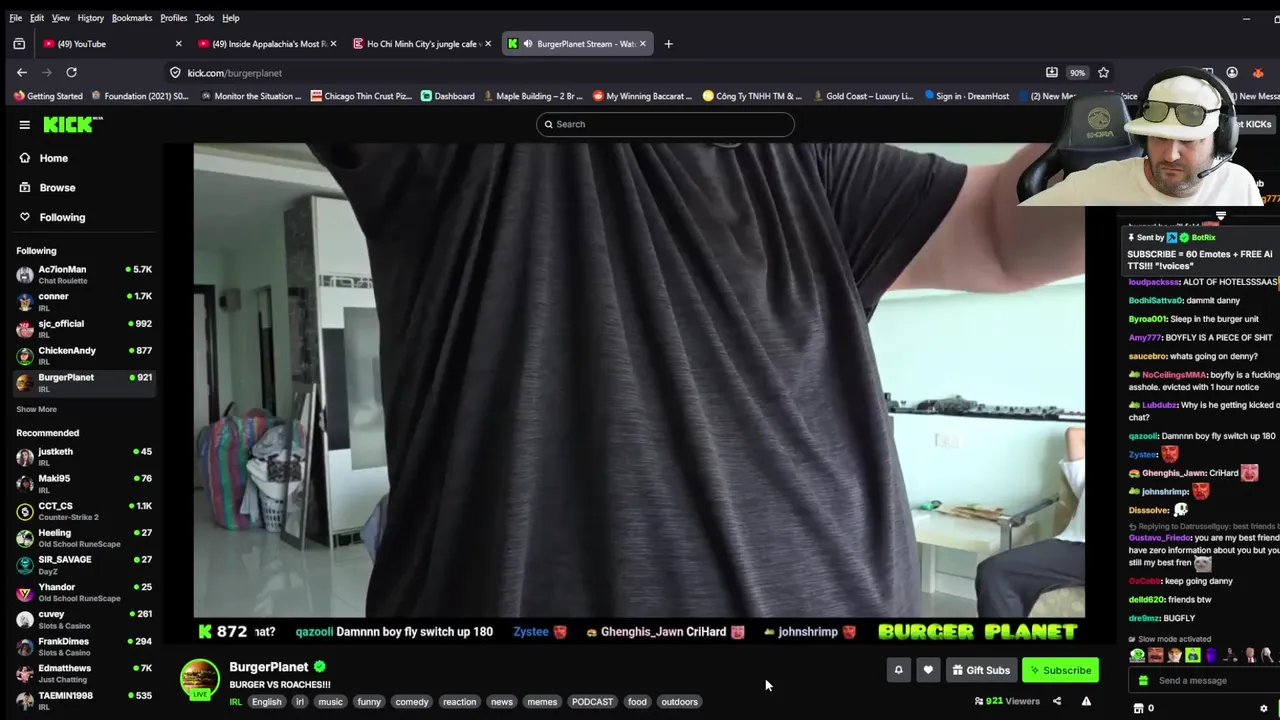
Task: Toggle notification bell for BurgerPlanet
Action: tap(898, 670)
